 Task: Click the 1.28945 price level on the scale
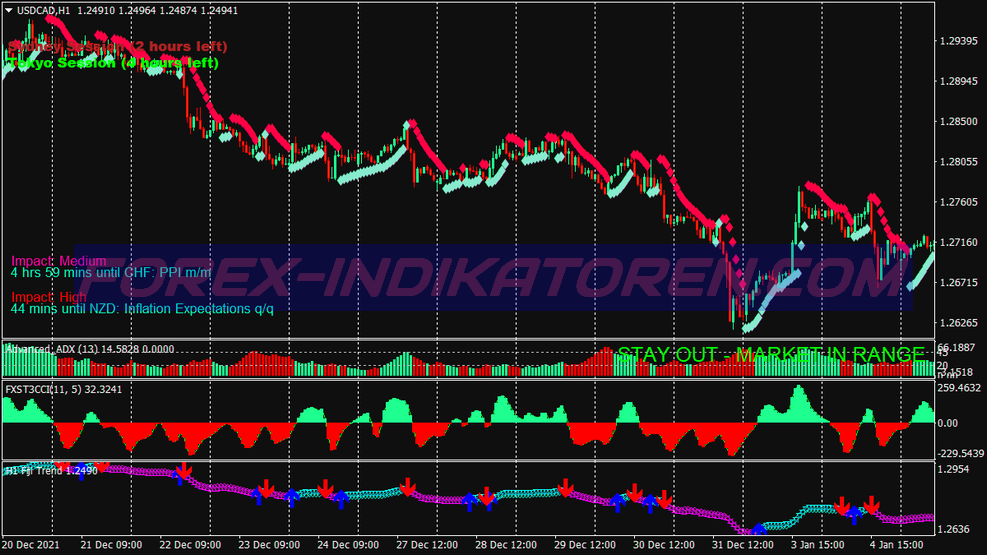(x=958, y=81)
